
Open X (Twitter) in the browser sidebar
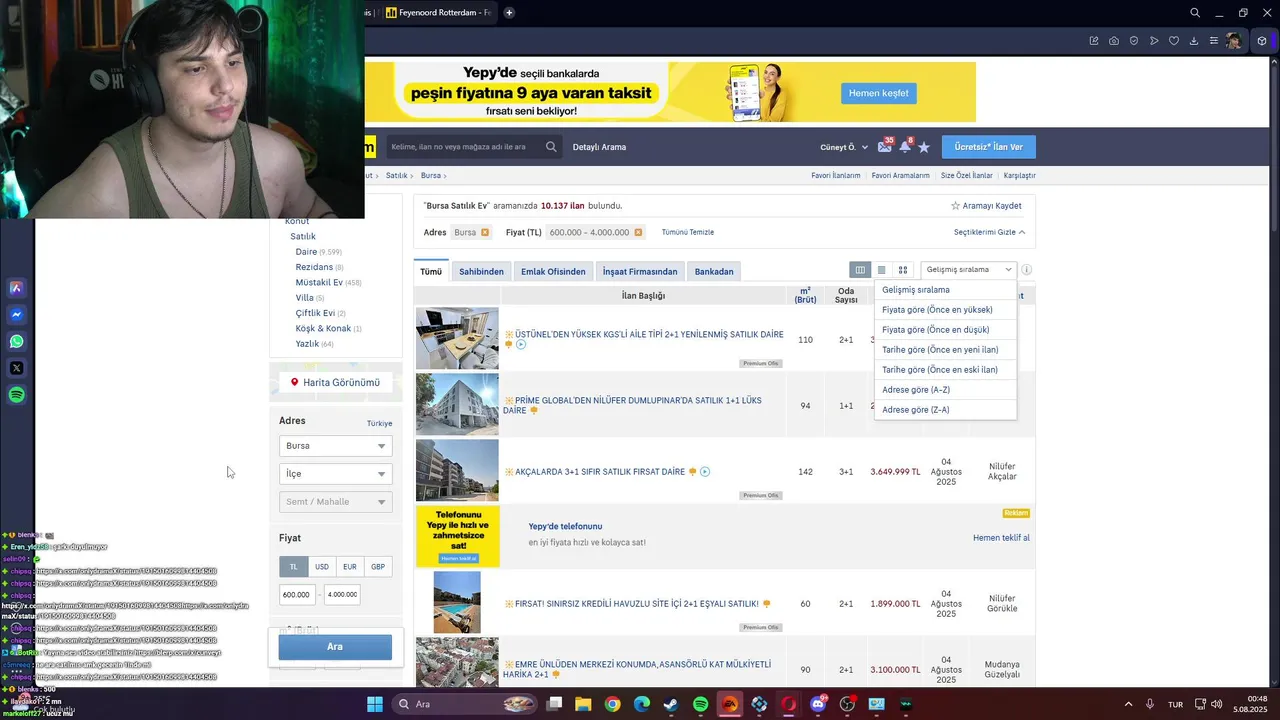coord(17,368)
